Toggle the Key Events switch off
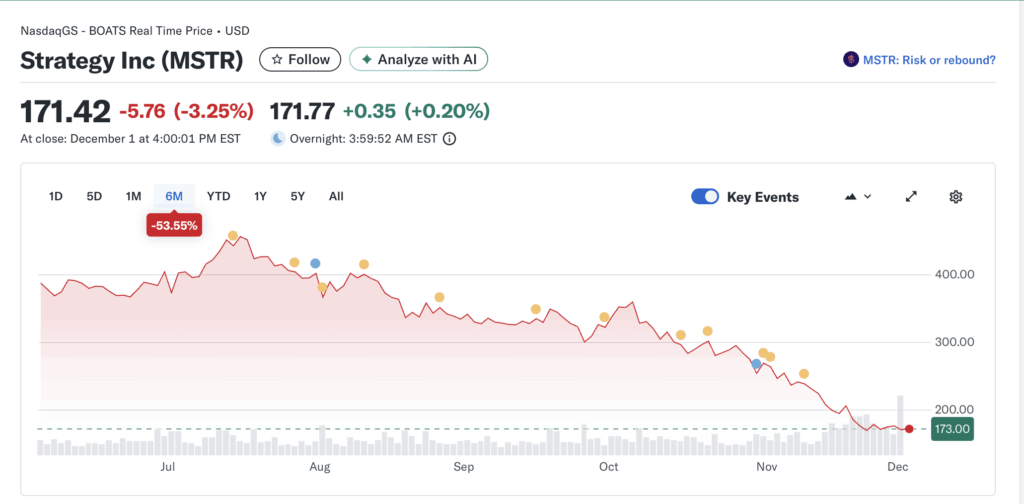1024x504 pixels. [x=705, y=197]
